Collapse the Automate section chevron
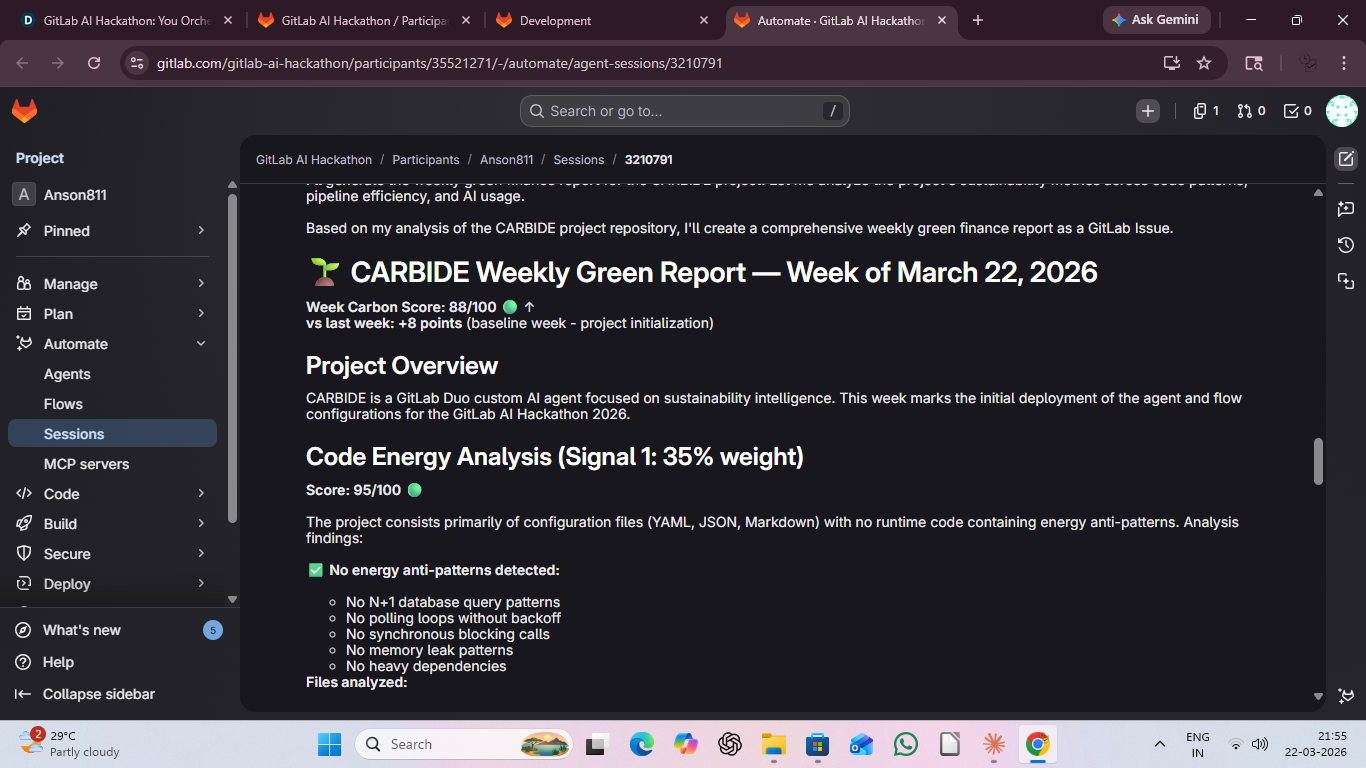The height and width of the screenshot is (768, 1366). (201, 344)
